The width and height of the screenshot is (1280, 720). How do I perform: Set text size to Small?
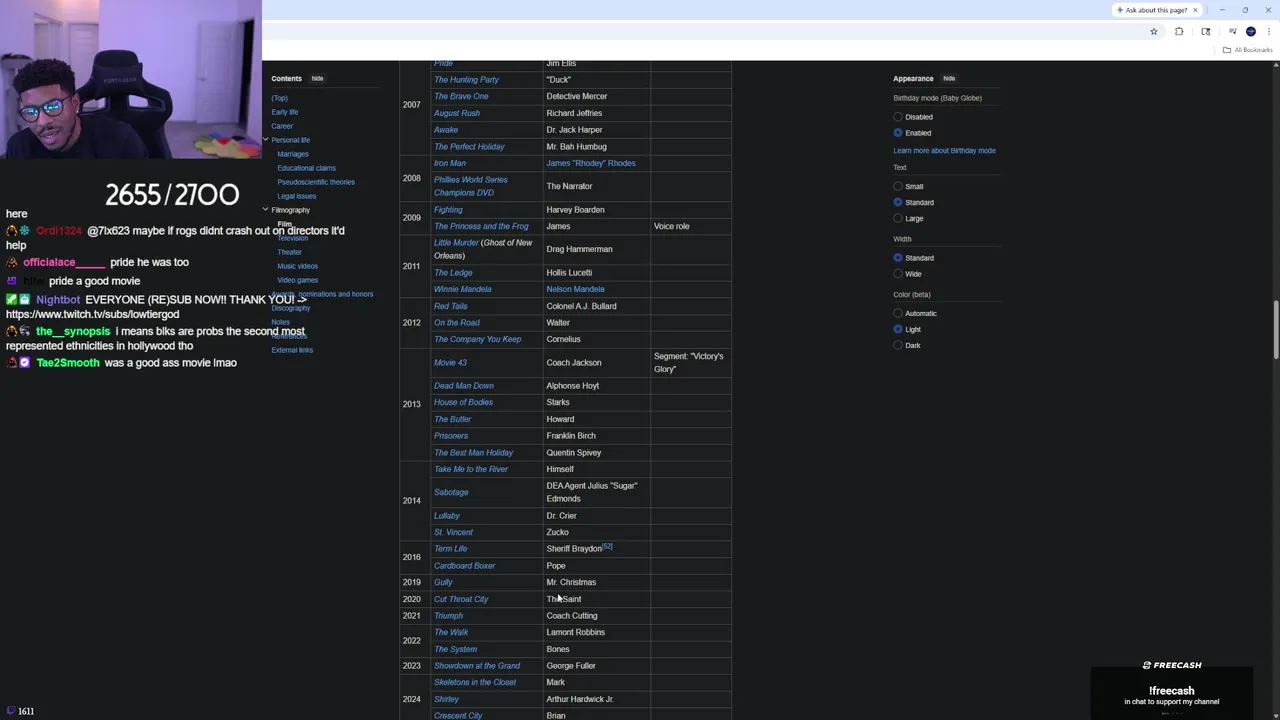898,187
